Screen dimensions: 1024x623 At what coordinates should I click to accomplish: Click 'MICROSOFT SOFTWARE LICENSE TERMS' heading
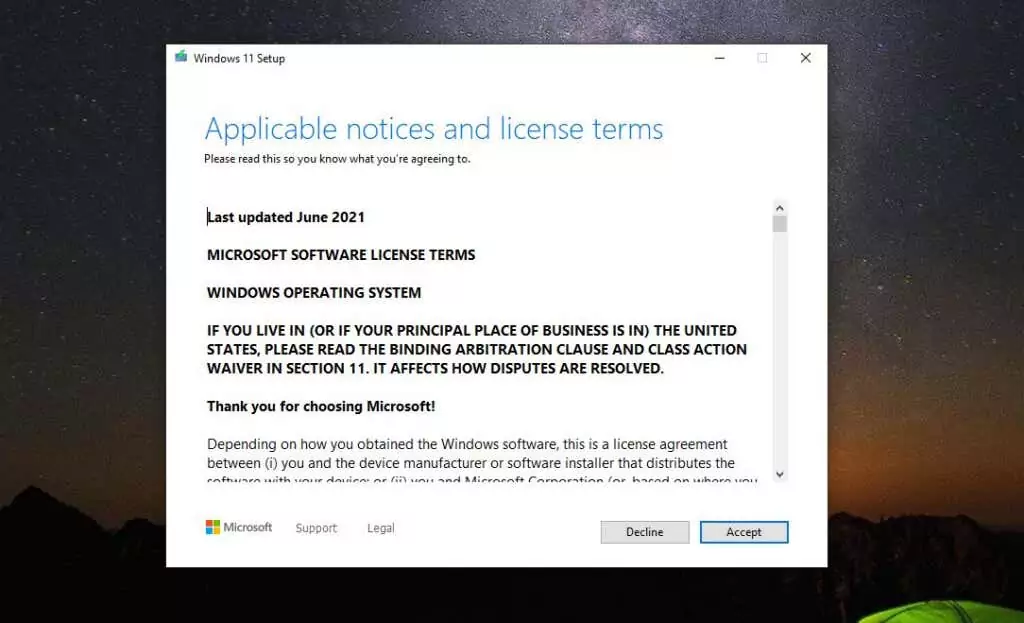tap(341, 255)
